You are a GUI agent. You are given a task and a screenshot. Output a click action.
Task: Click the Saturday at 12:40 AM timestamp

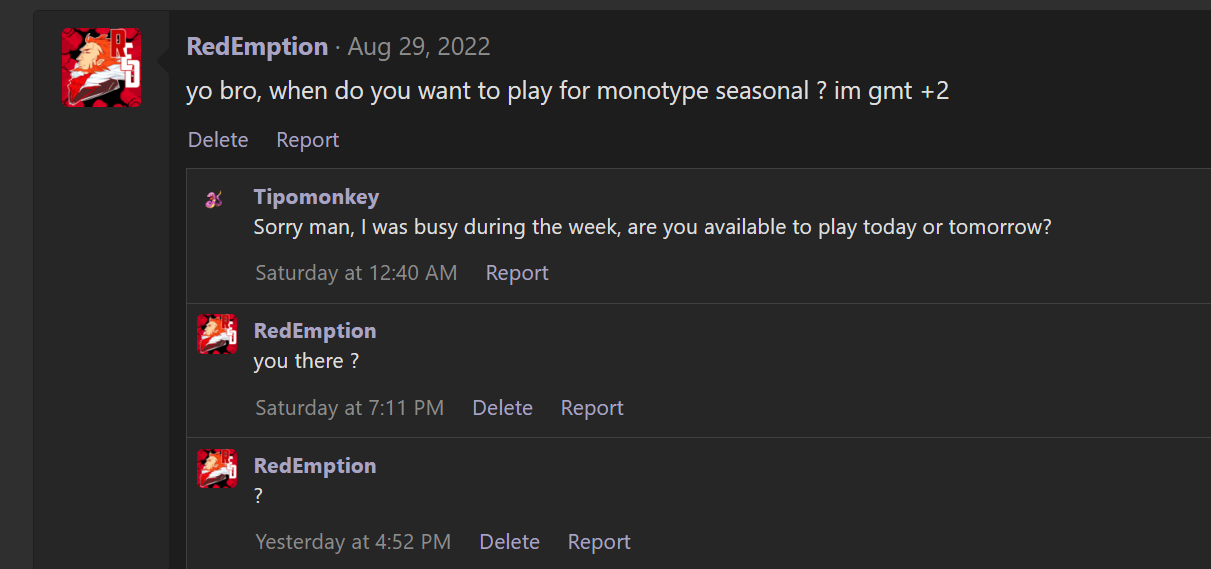click(x=356, y=273)
